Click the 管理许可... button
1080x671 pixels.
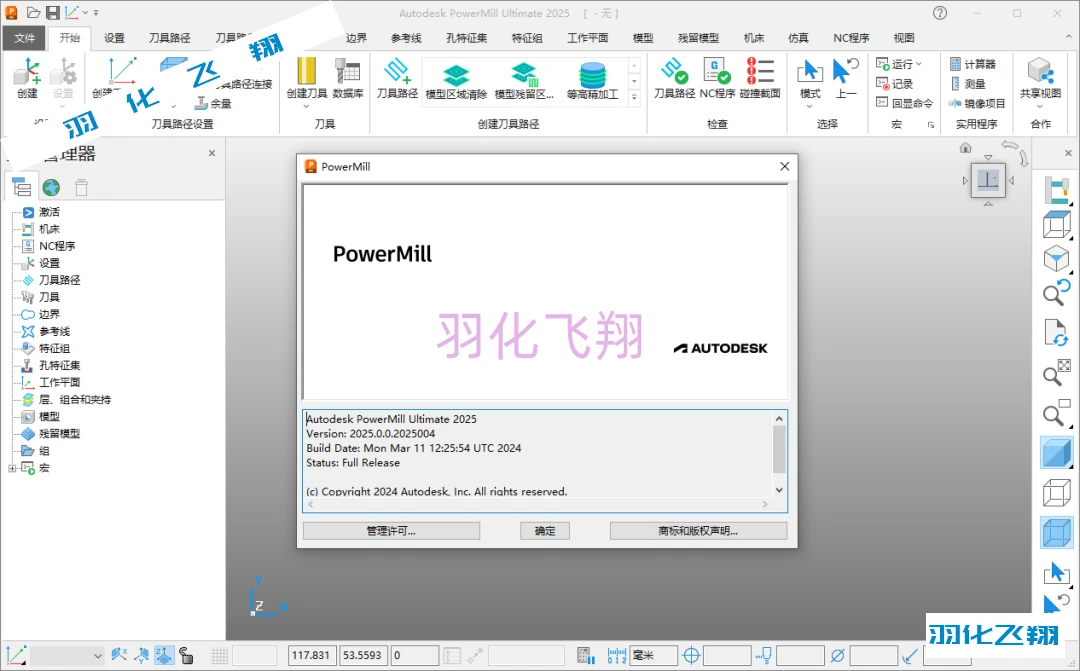tap(391, 530)
